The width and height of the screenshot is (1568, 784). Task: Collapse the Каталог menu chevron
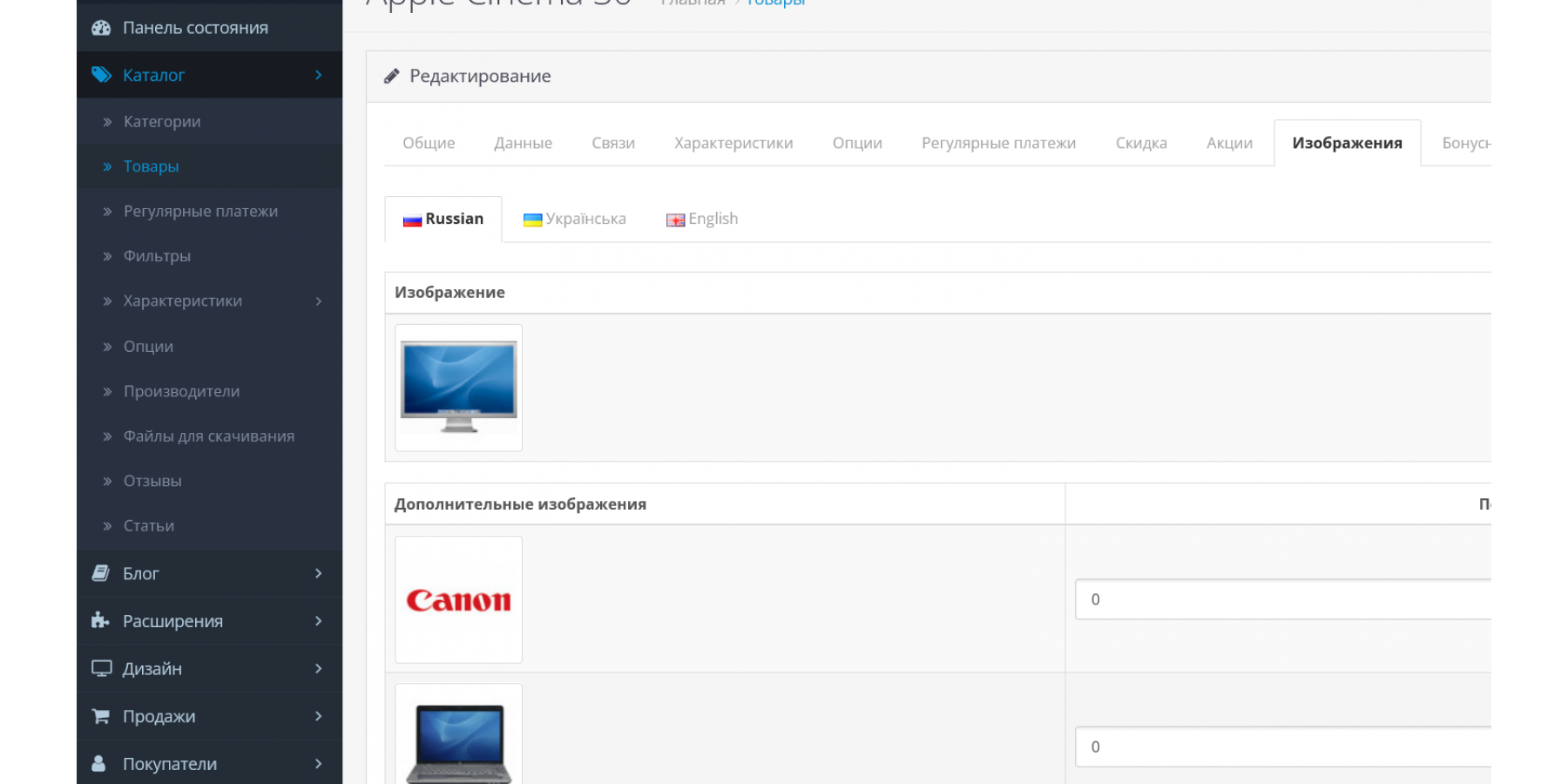(x=319, y=75)
